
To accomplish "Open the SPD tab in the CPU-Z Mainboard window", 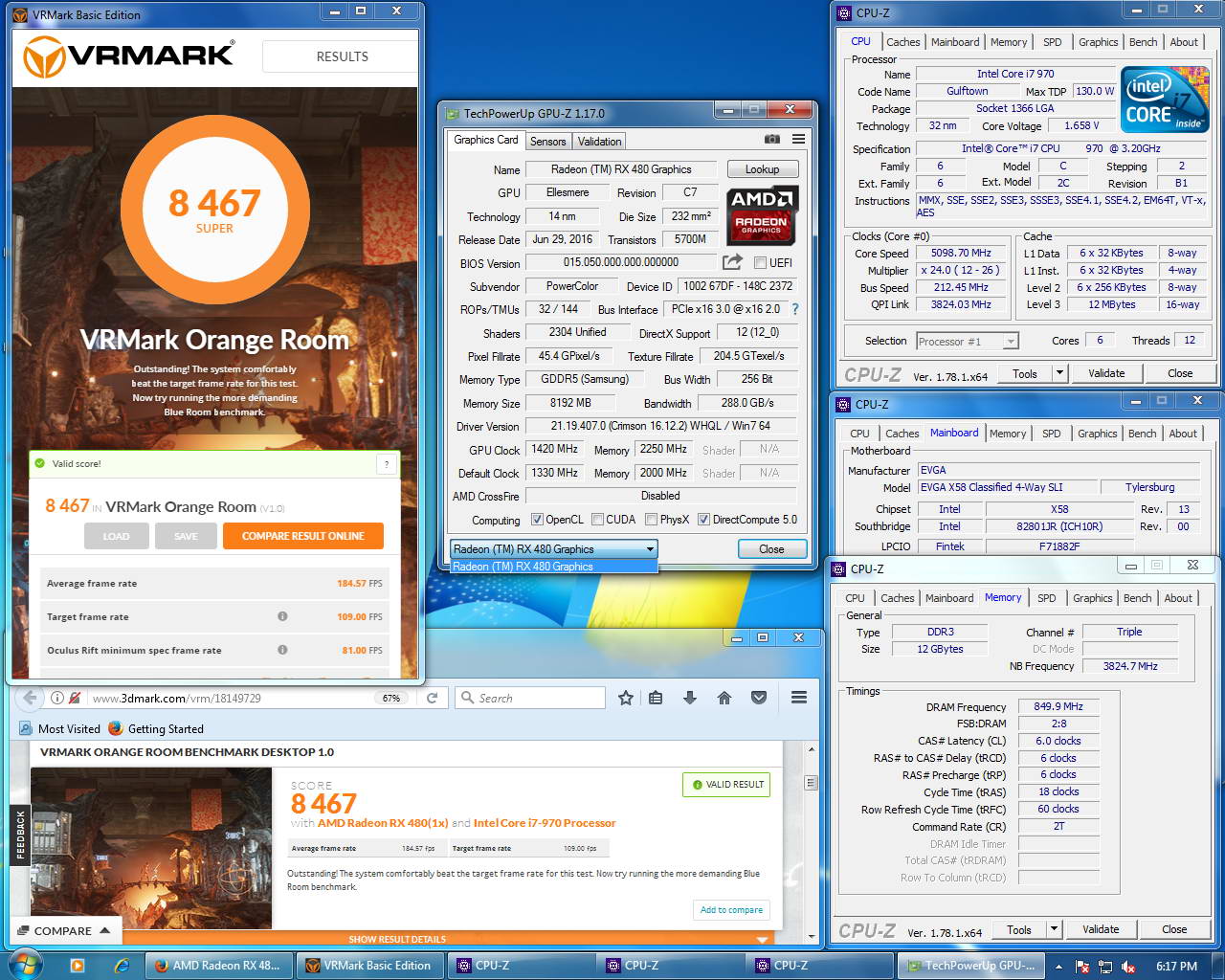I will click(1052, 434).
